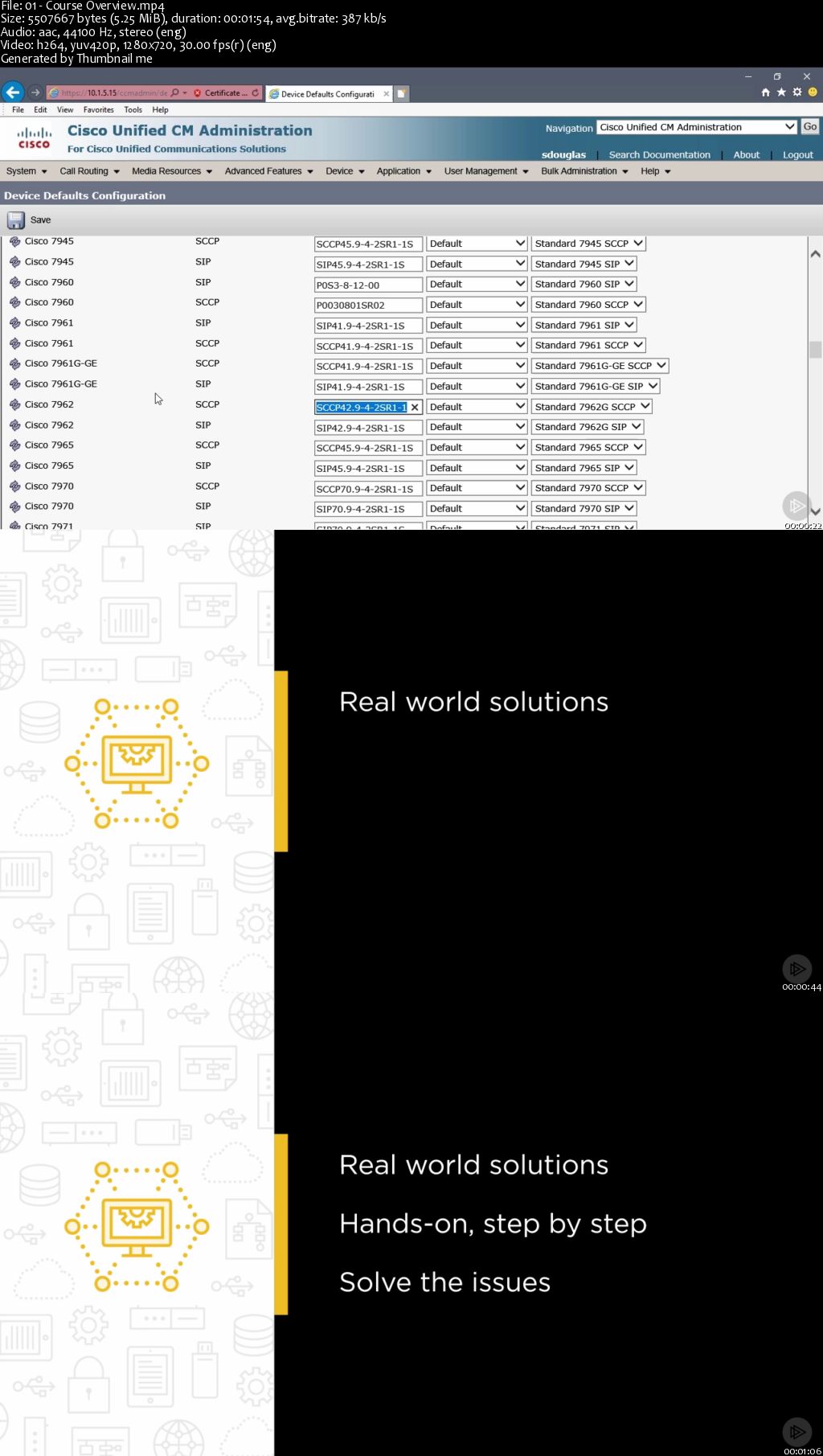The image size is (823, 1456).
Task: Open the Standard 7961G-GE SCCP dropdown
Action: pyautogui.click(x=600, y=365)
